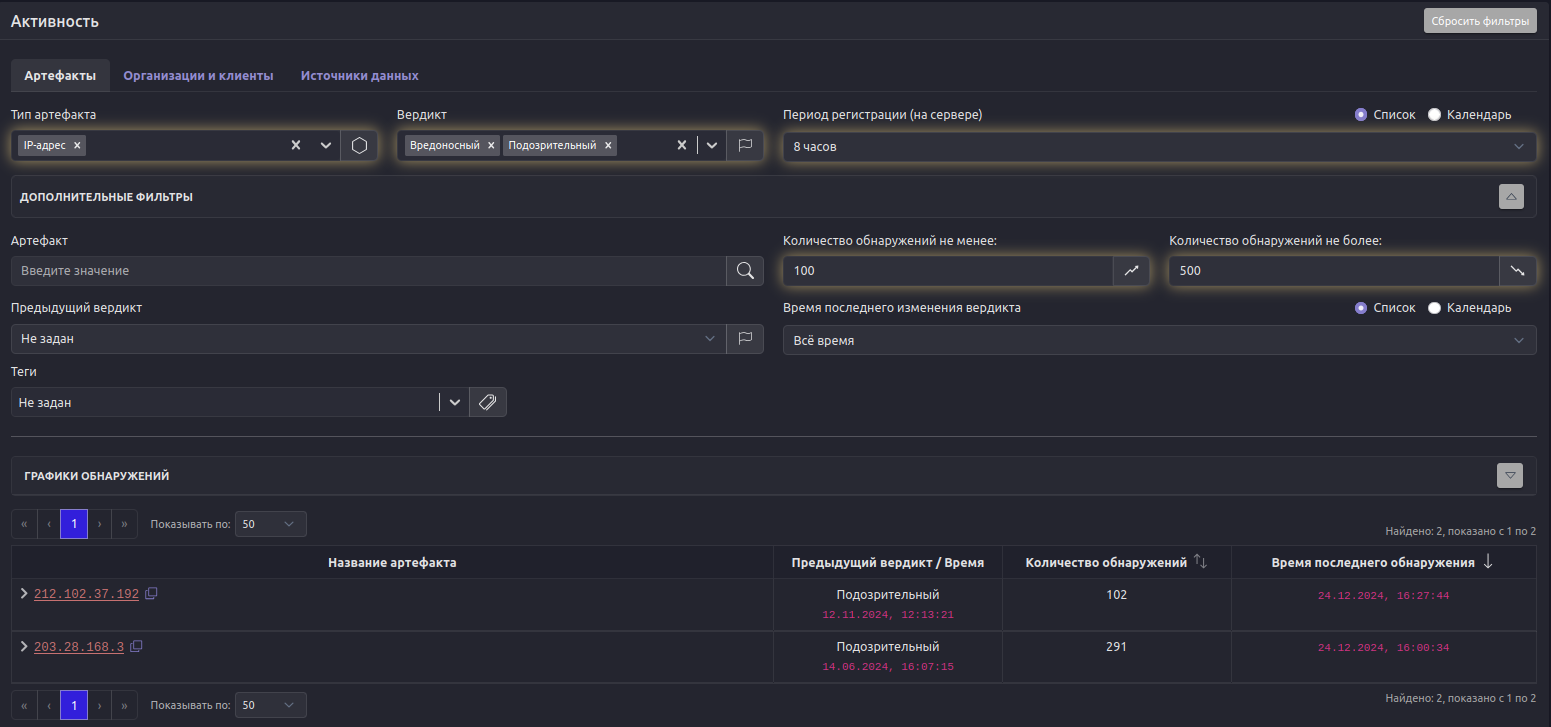Open artifact link 203.28.168.3
Viewport: 1551px width, 727px height.
[x=79, y=647]
